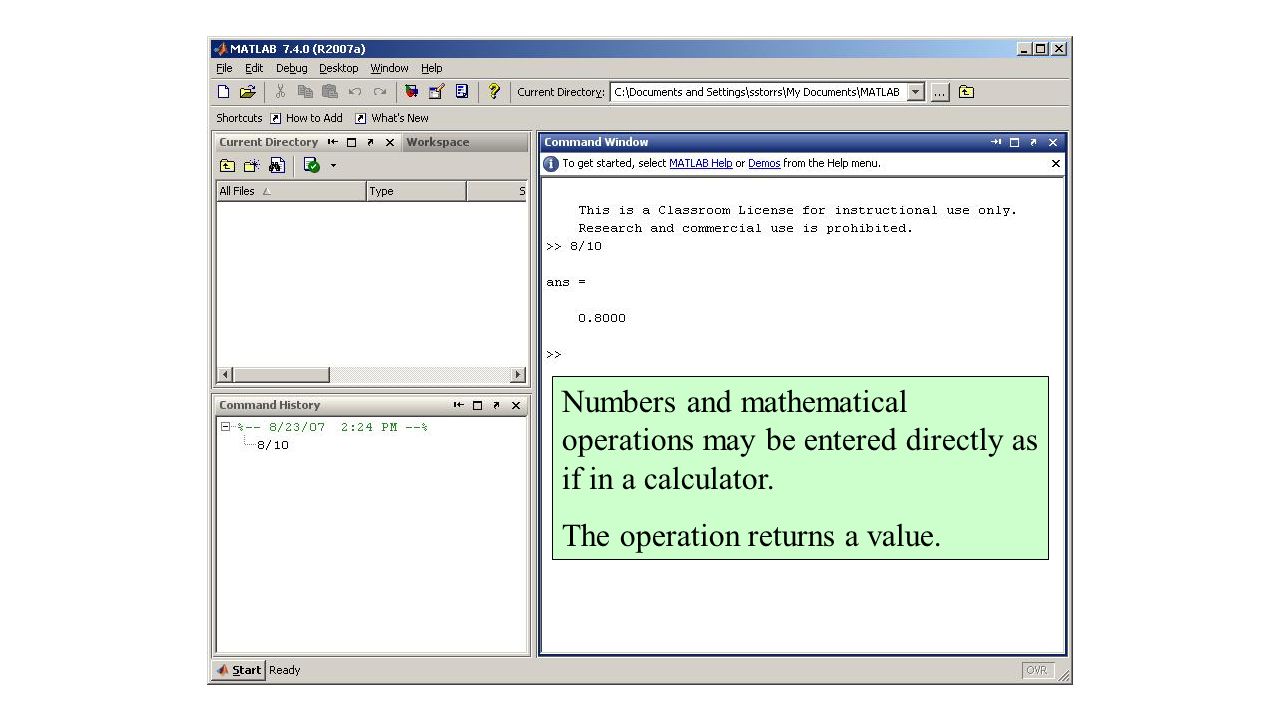Click the 0.8000 result in Command Window

click(x=602, y=318)
